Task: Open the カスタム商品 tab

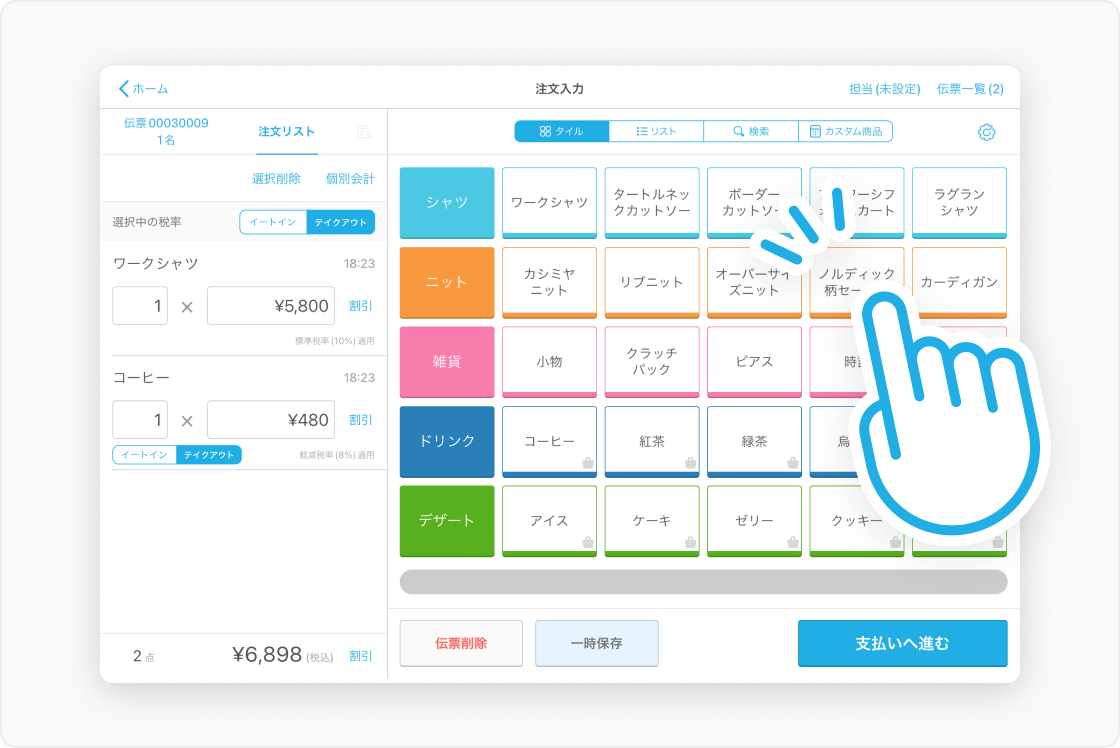Action: point(845,131)
